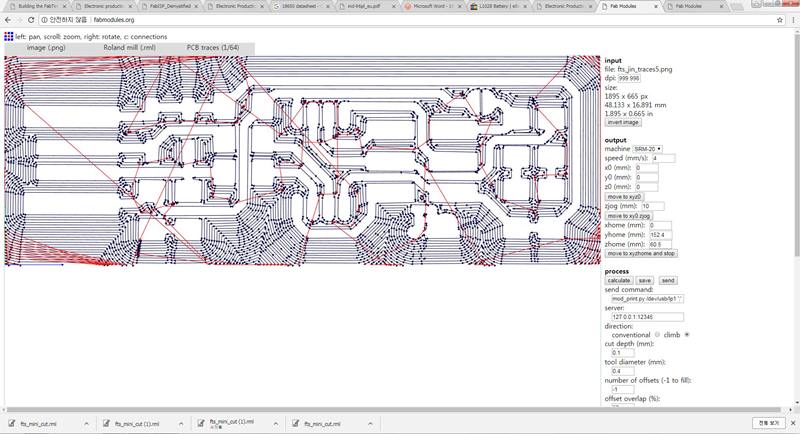Click the not-secure info icon in address bar

[44, 20]
